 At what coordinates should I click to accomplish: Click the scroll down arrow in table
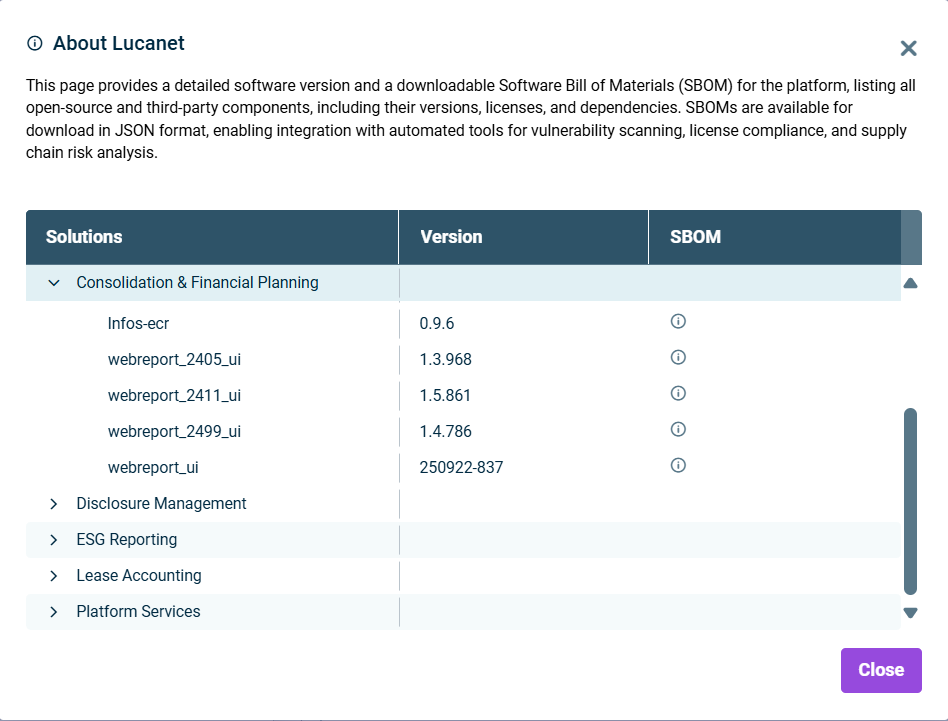pos(910,613)
